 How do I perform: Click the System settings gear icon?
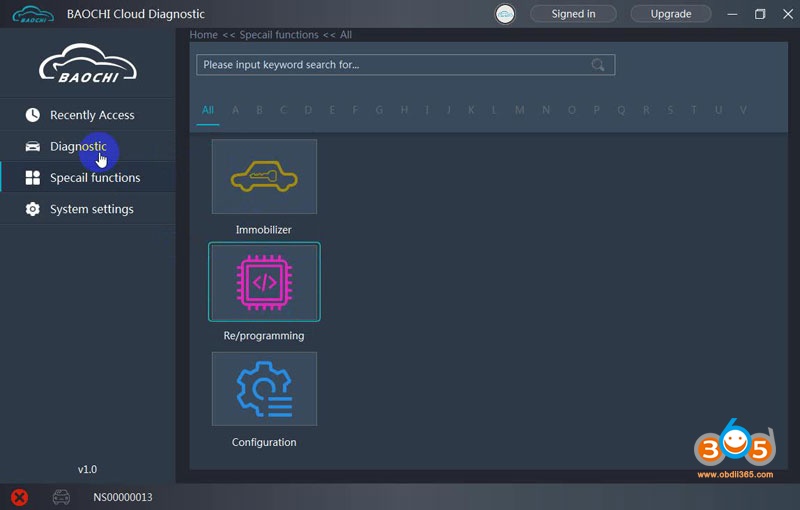33,209
